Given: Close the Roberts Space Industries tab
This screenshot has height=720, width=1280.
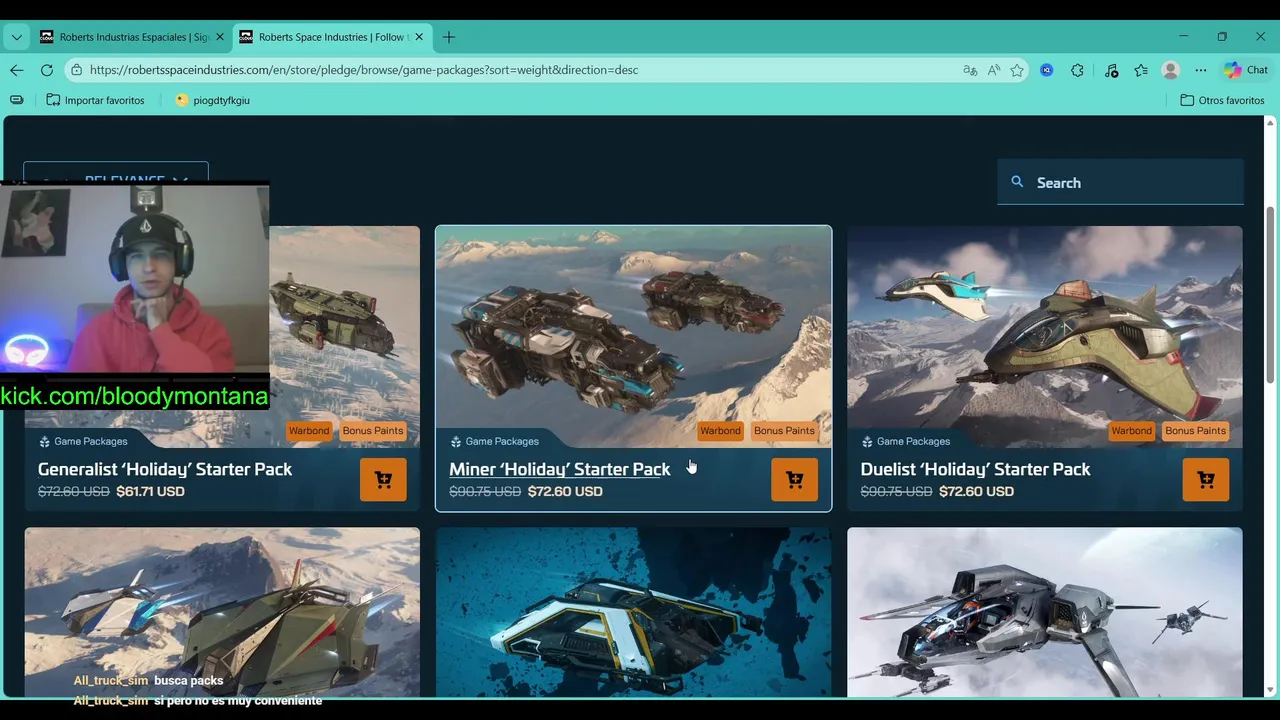Looking at the screenshot, I should 419,37.
